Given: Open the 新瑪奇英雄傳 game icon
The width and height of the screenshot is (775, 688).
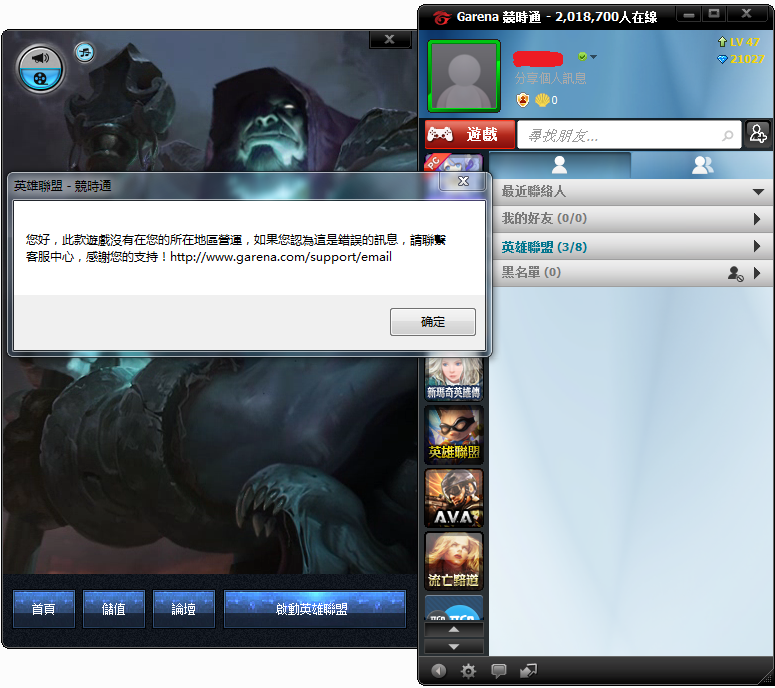Looking at the screenshot, I should (453, 379).
